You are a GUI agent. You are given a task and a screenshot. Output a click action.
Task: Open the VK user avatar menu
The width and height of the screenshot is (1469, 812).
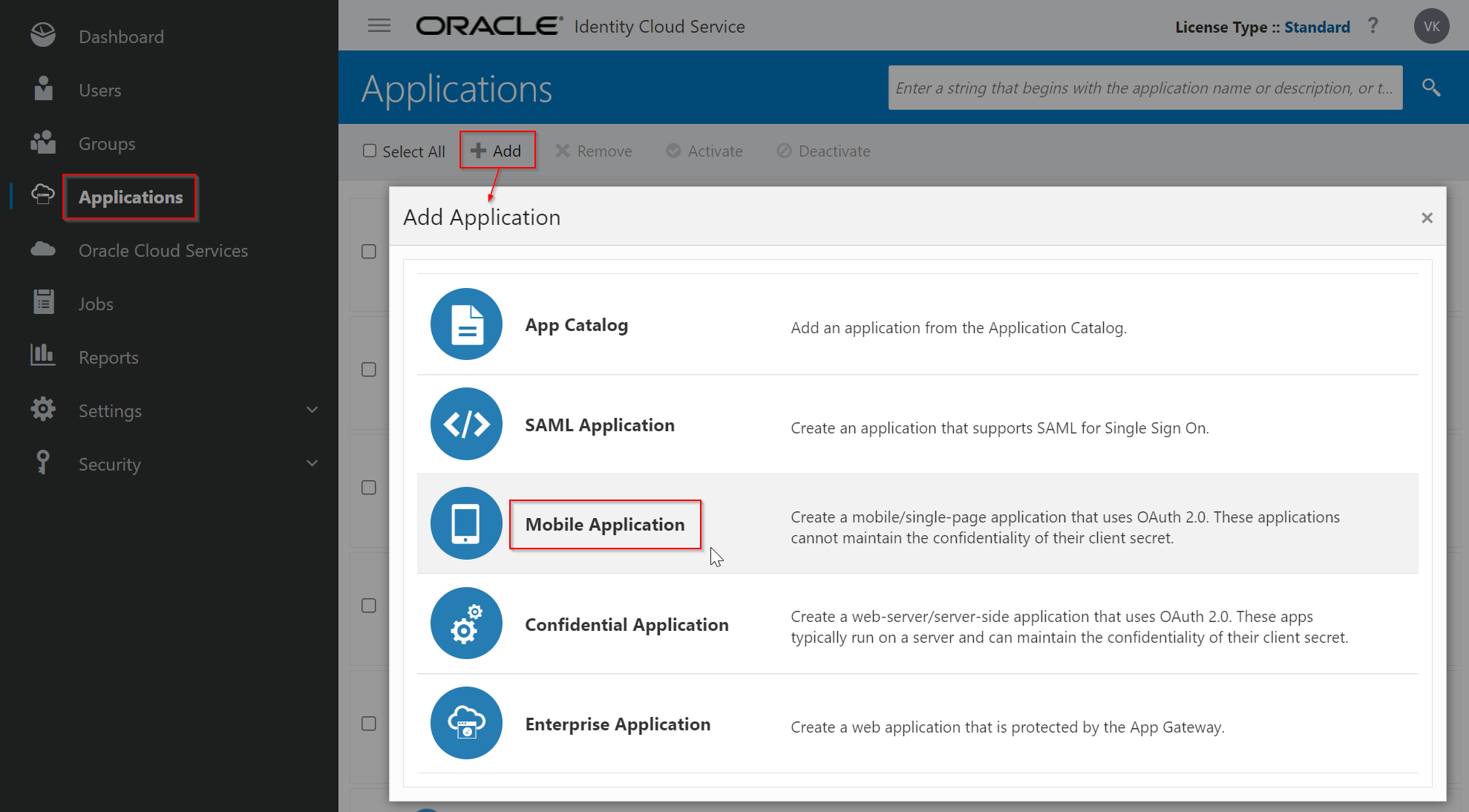(1431, 26)
